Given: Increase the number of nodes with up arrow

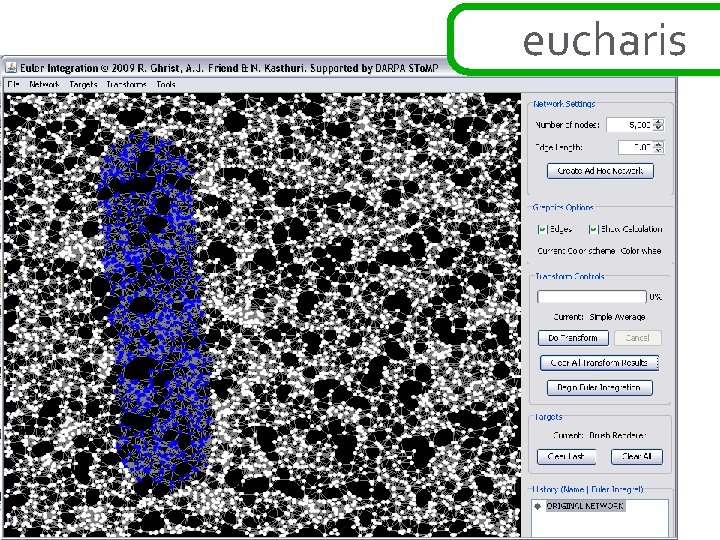Looking at the screenshot, I should (659, 122).
